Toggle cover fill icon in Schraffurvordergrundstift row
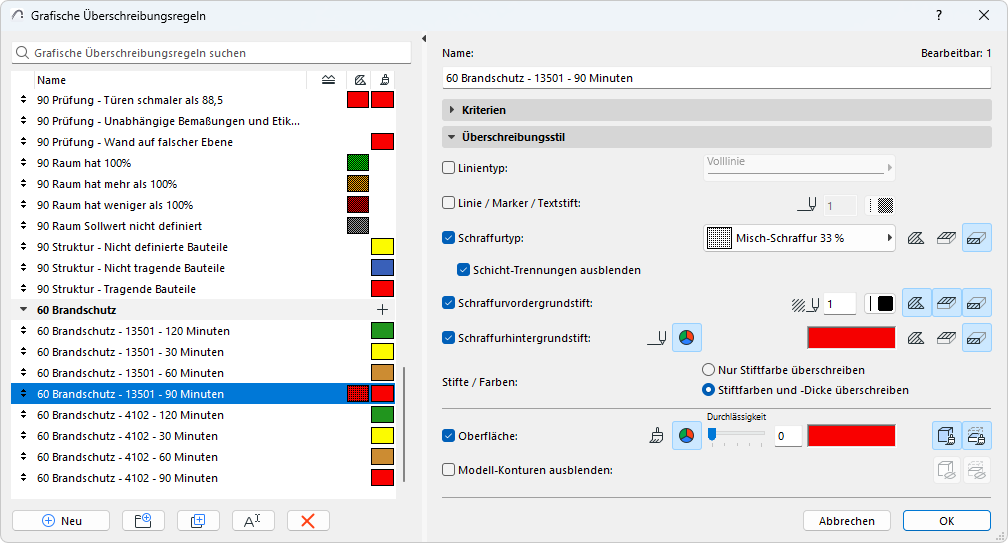The width and height of the screenshot is (1008, 543). click(946, 303)
